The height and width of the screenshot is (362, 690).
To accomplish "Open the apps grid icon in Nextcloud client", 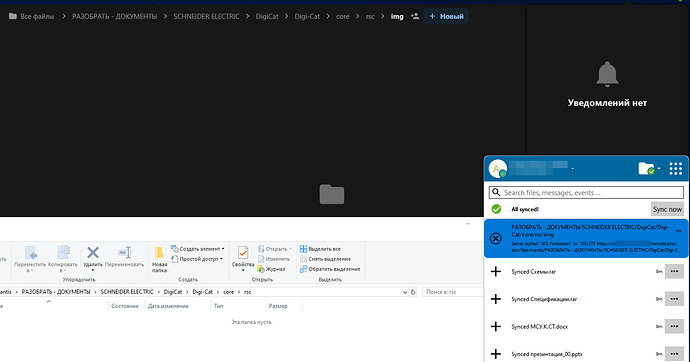I will [x=675, y=168].
